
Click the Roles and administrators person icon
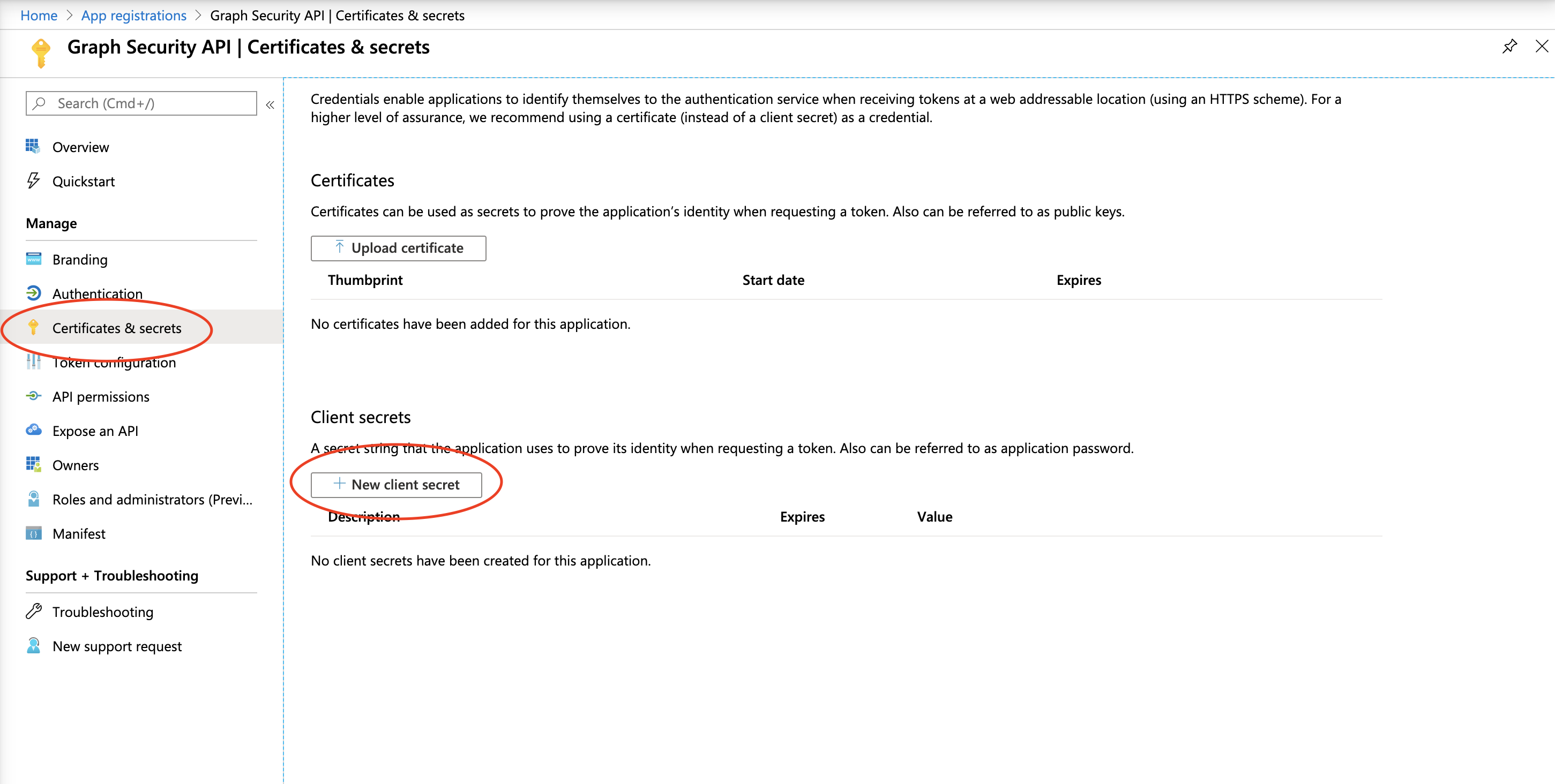(x=33, y=499)
